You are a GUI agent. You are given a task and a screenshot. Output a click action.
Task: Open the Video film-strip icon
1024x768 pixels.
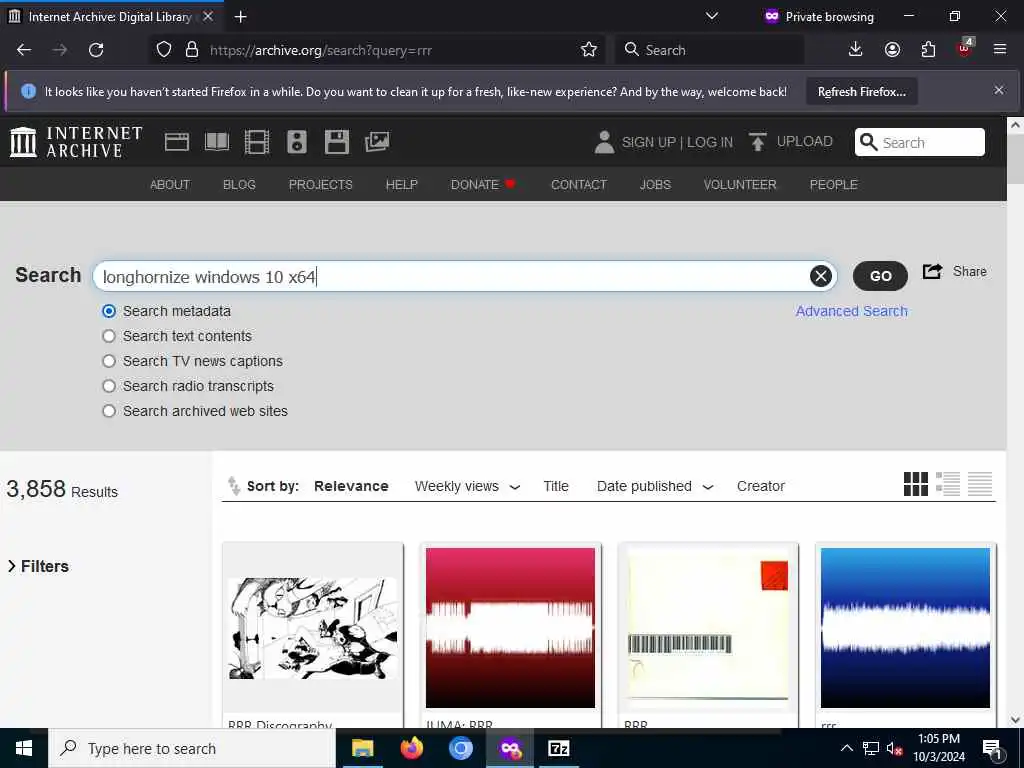pyautogui.click(x=257, y=142)
